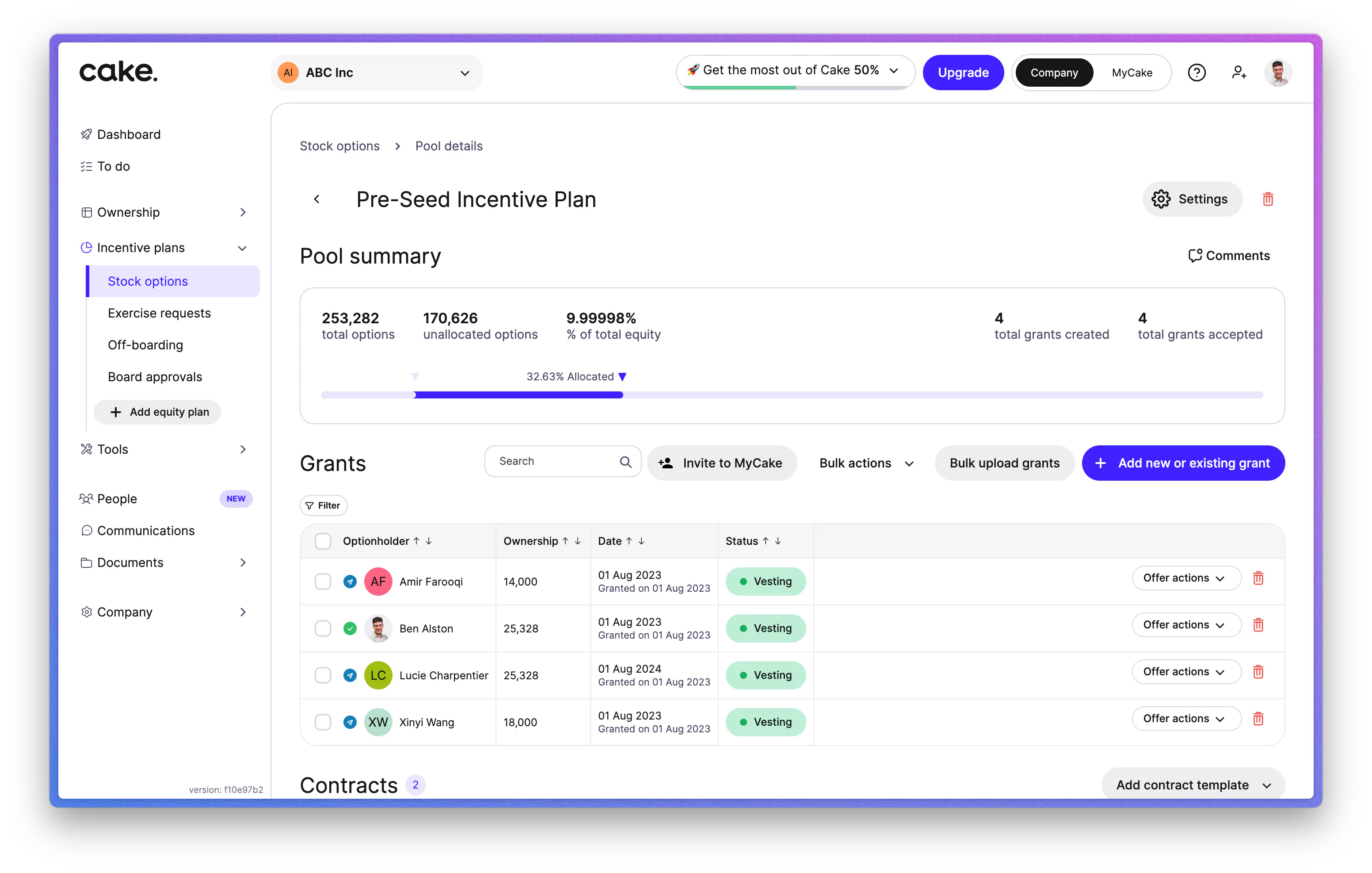Sort Optionholder column ascending arrow
This screenshot has width=1372, height=873.
(x=416, y=540)
